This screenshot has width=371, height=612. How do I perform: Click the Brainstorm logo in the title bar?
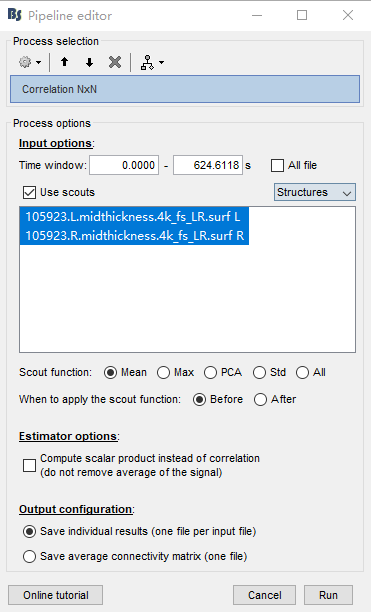tap(14, 15)
